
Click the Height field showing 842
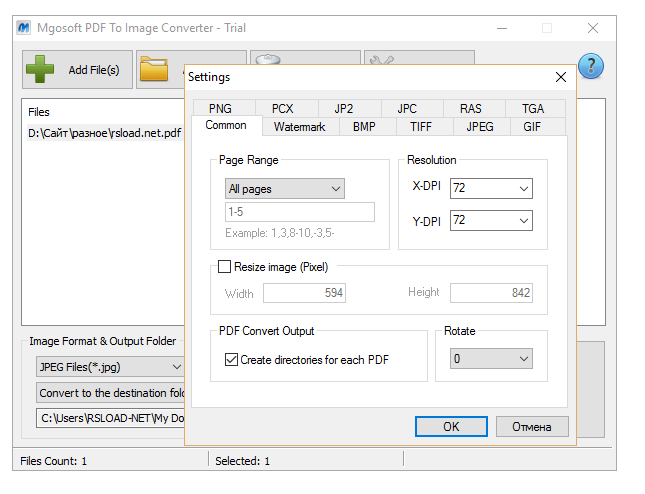[491, 293]
